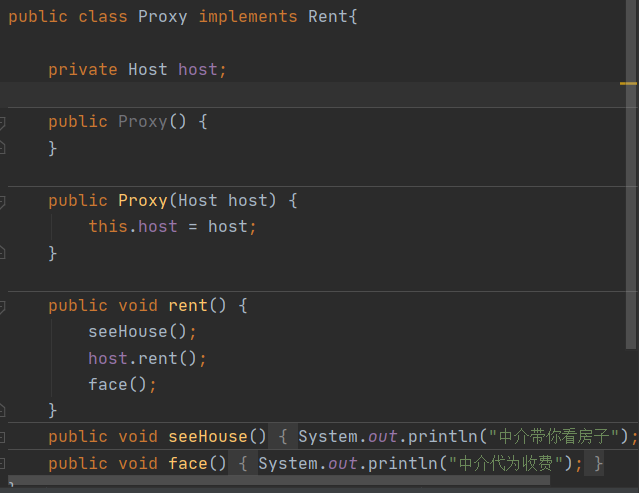Click the 'implements' keyword

point(248,17)
